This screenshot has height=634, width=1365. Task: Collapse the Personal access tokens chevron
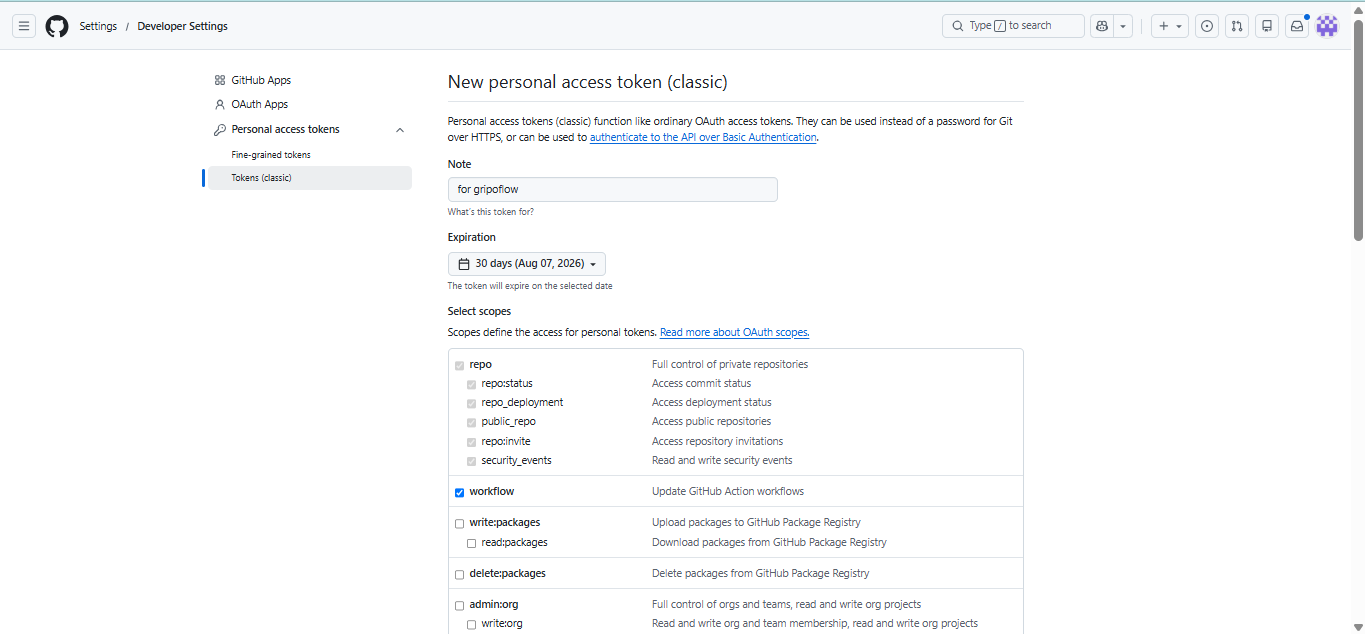coord(400,130)
